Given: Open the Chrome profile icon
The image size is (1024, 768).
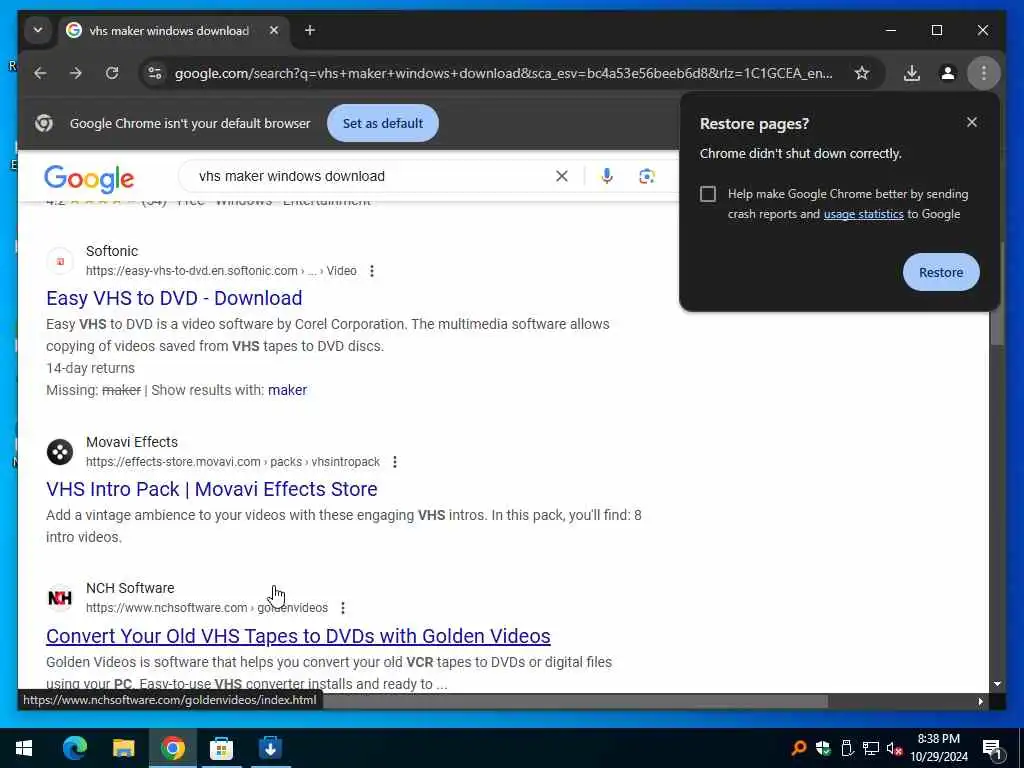Looking at the screenshot, I should tap(948, 73).
